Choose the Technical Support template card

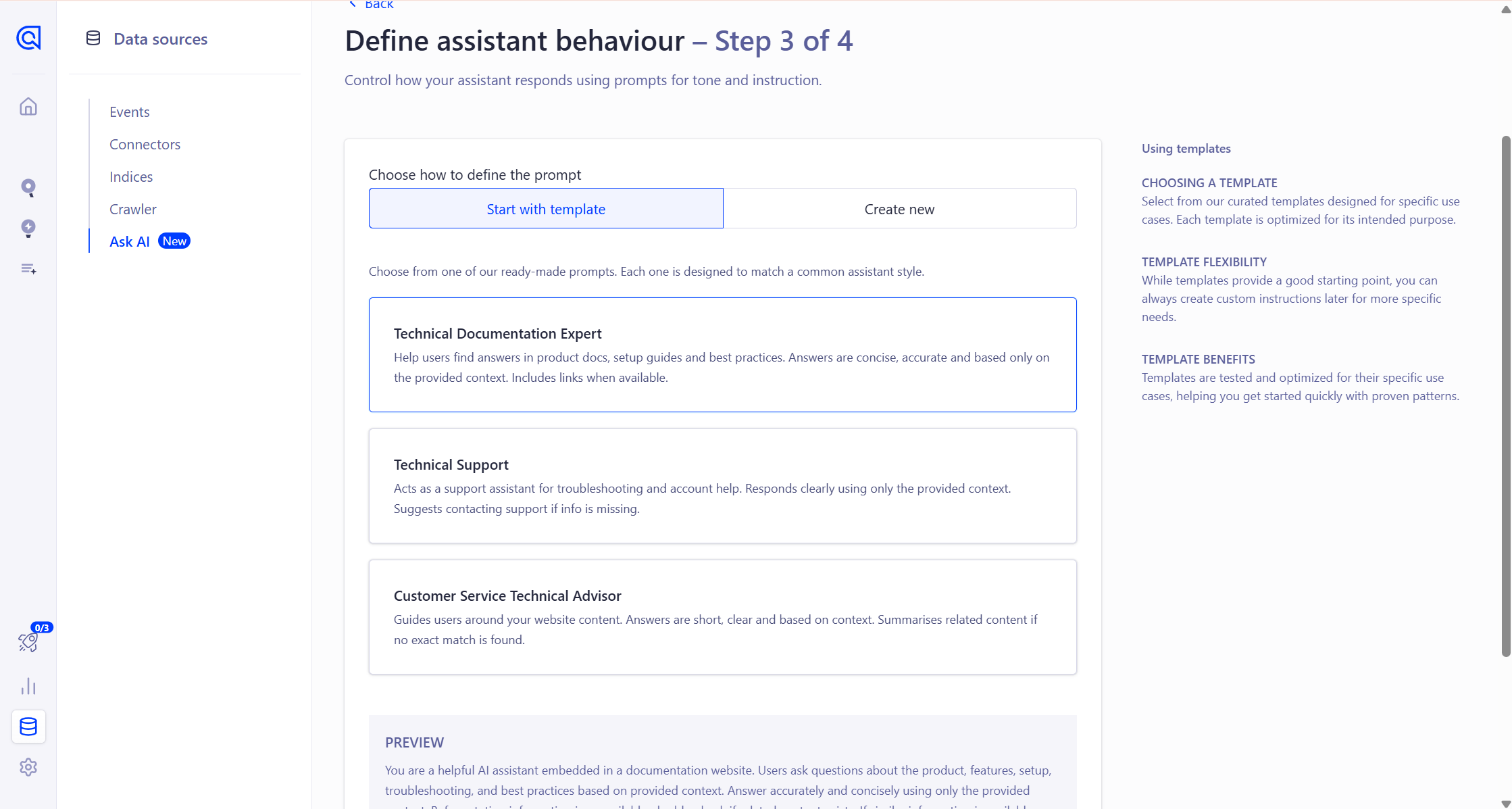click(722, 486)
